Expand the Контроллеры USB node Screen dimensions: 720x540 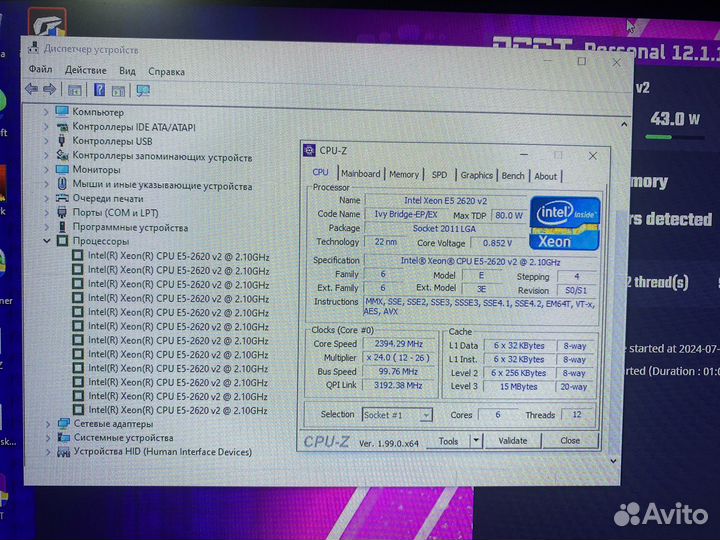(46, 141)
